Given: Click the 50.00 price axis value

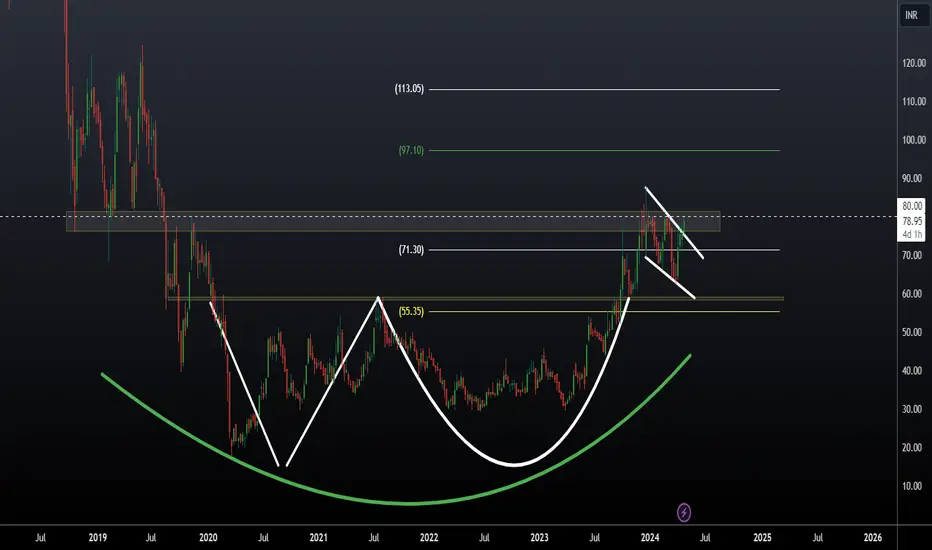Looking at the screenshot, I should pos(914,332).
